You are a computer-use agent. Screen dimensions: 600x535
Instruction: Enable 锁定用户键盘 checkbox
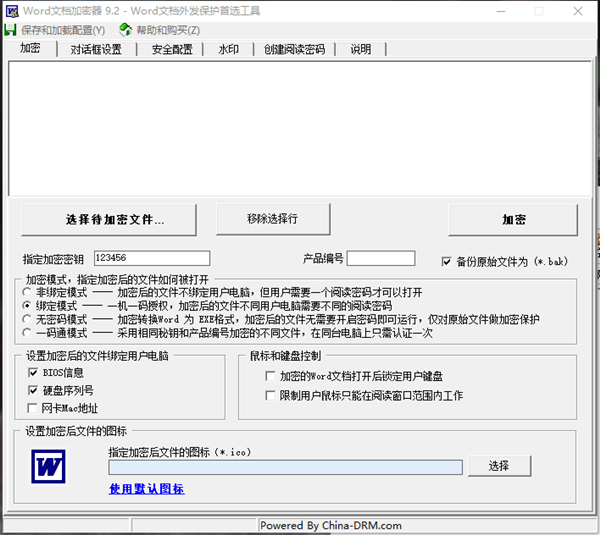click(x=270, y=376)
